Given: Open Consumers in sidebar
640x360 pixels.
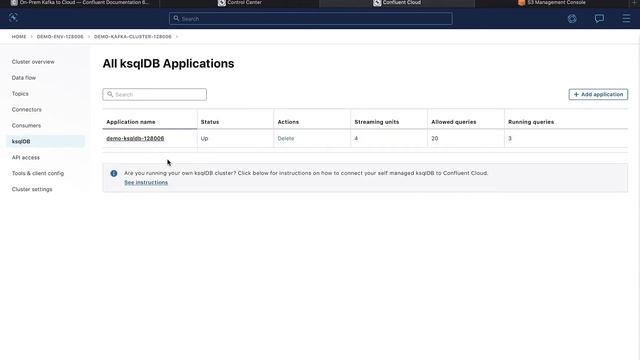Looking at the screenshot, I should pos(26,125).
